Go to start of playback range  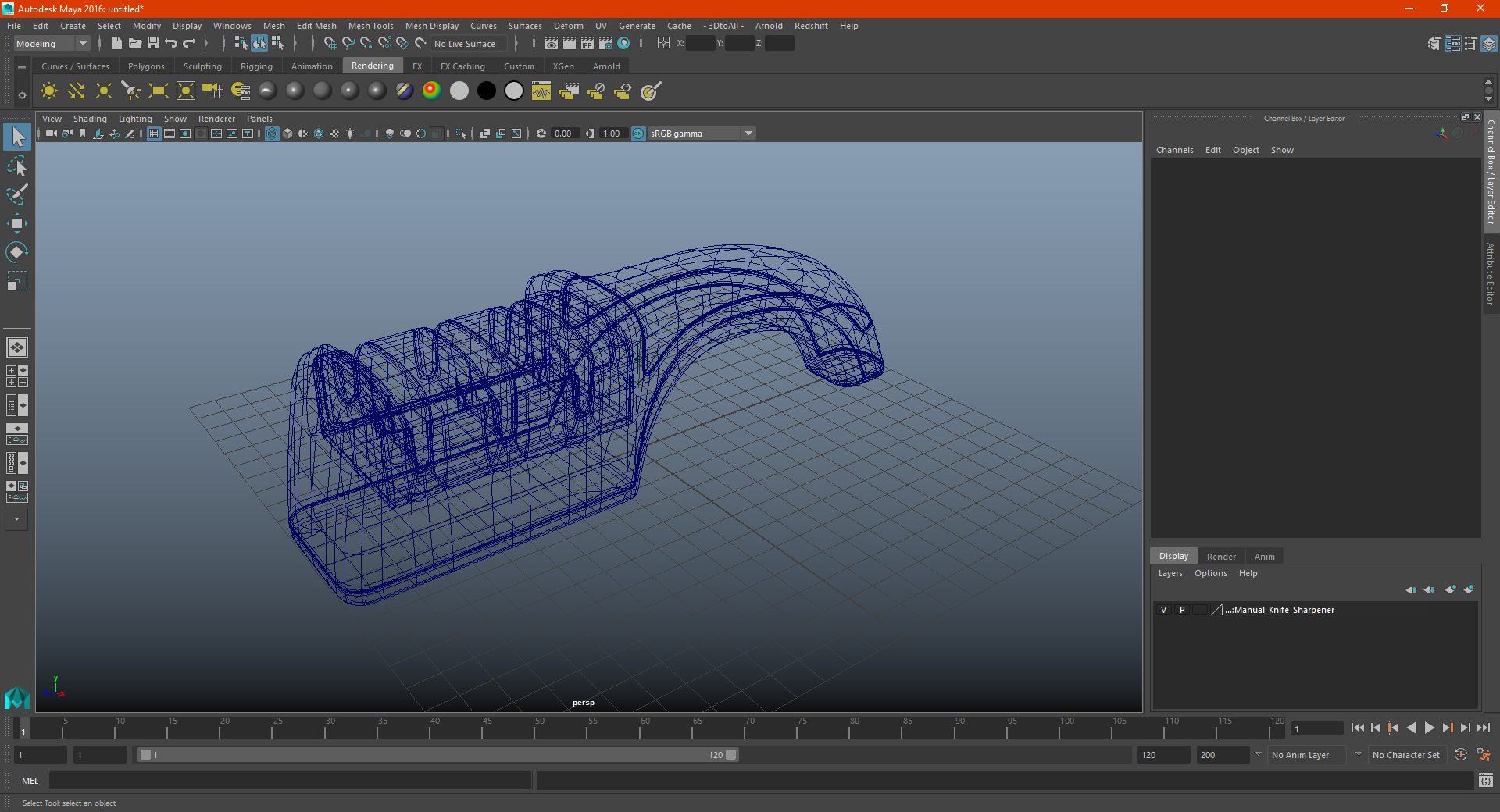[x=1357, y=728]
